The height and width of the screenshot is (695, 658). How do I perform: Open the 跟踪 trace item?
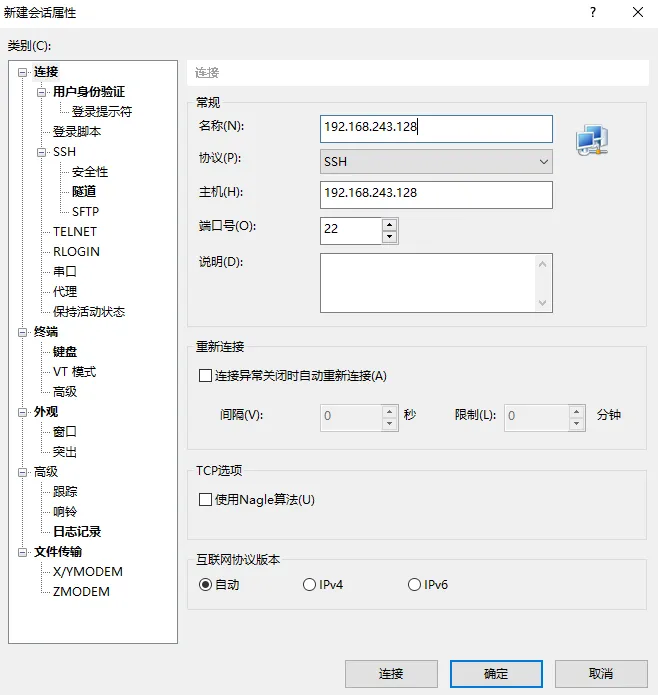pyautogui.click(x=65, y=492)
